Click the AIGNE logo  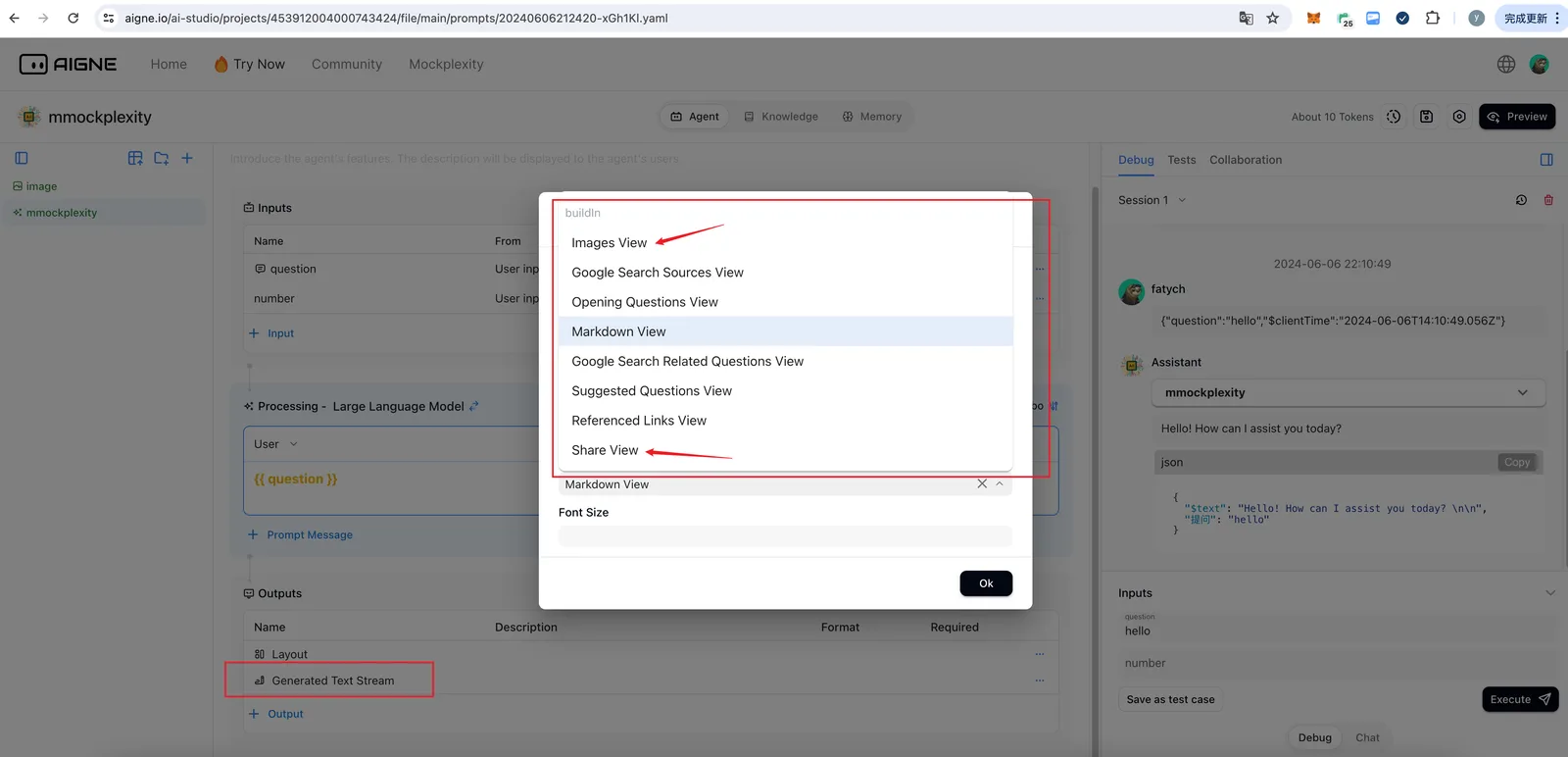[x=68, y=64]
